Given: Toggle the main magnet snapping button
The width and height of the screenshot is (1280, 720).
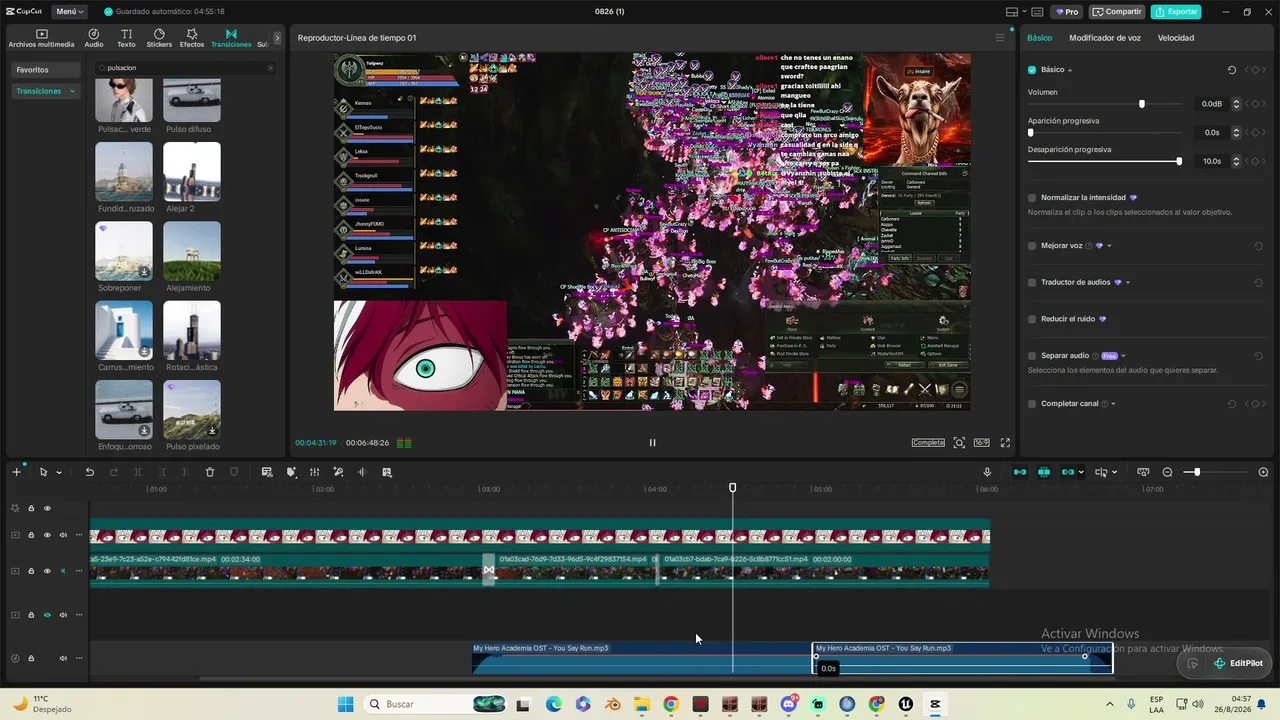Looking at the screenshot, I should (1020, 472).
